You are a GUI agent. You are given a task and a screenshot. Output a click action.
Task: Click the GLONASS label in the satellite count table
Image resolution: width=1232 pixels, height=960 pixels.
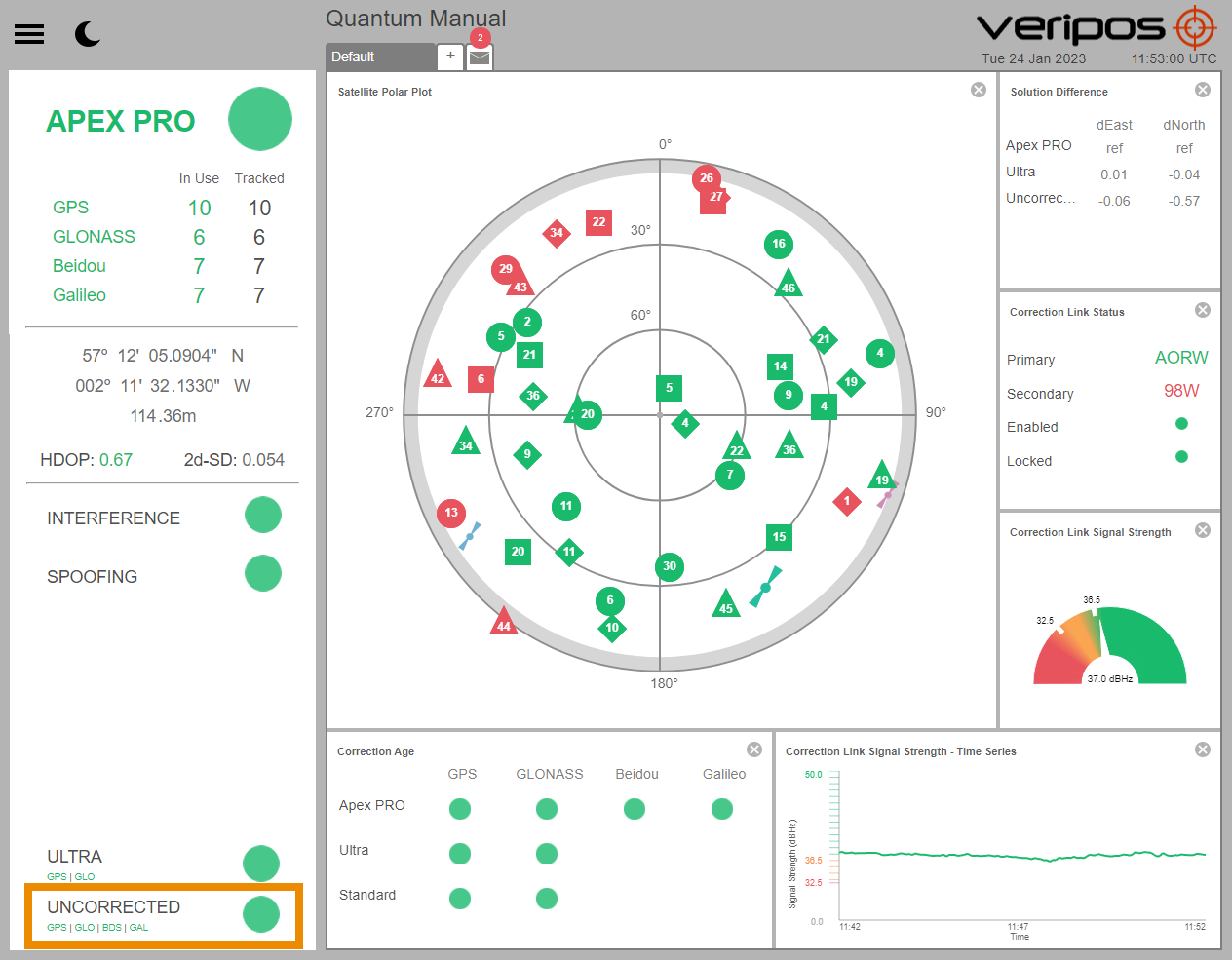94,237
